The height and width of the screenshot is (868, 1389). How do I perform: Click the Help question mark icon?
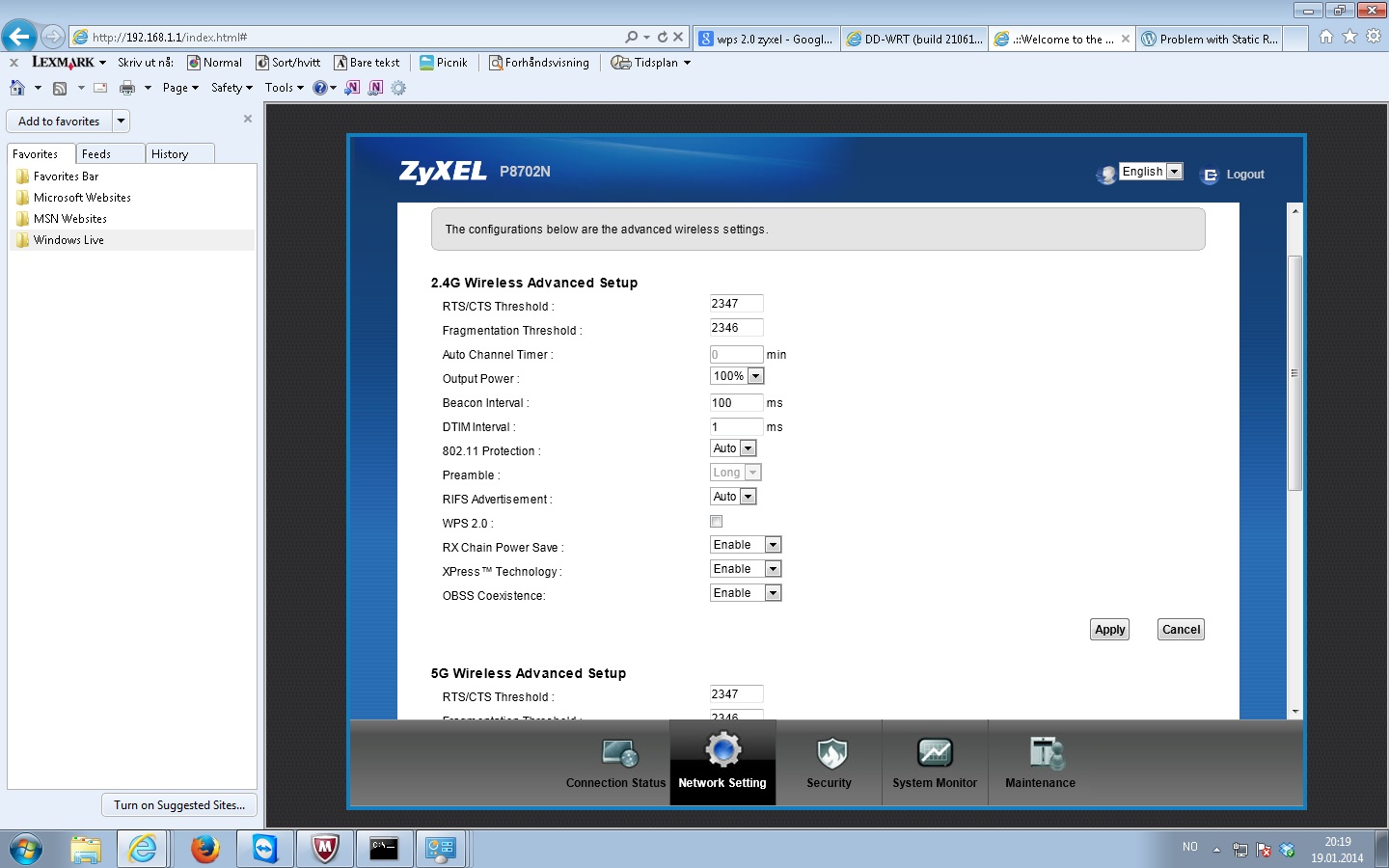pos(320,88)
